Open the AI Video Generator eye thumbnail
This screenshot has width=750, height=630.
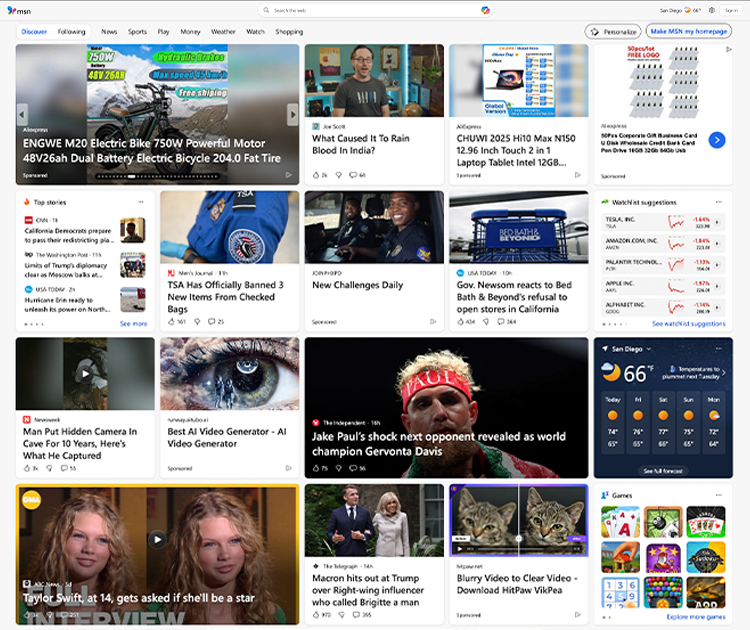(230, 374)
